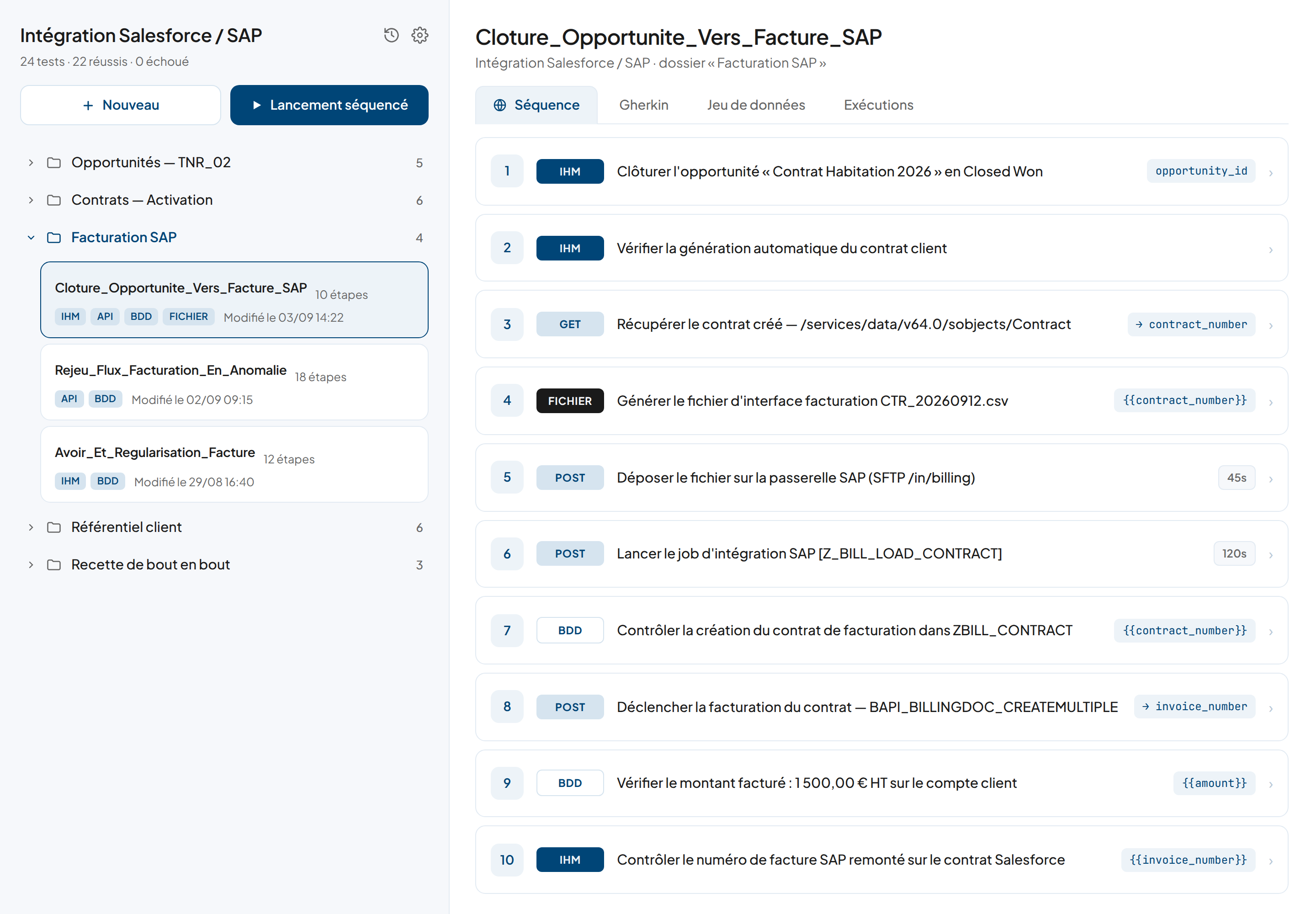Expand the Recette de bout en bout chevron

click(31, 565)
